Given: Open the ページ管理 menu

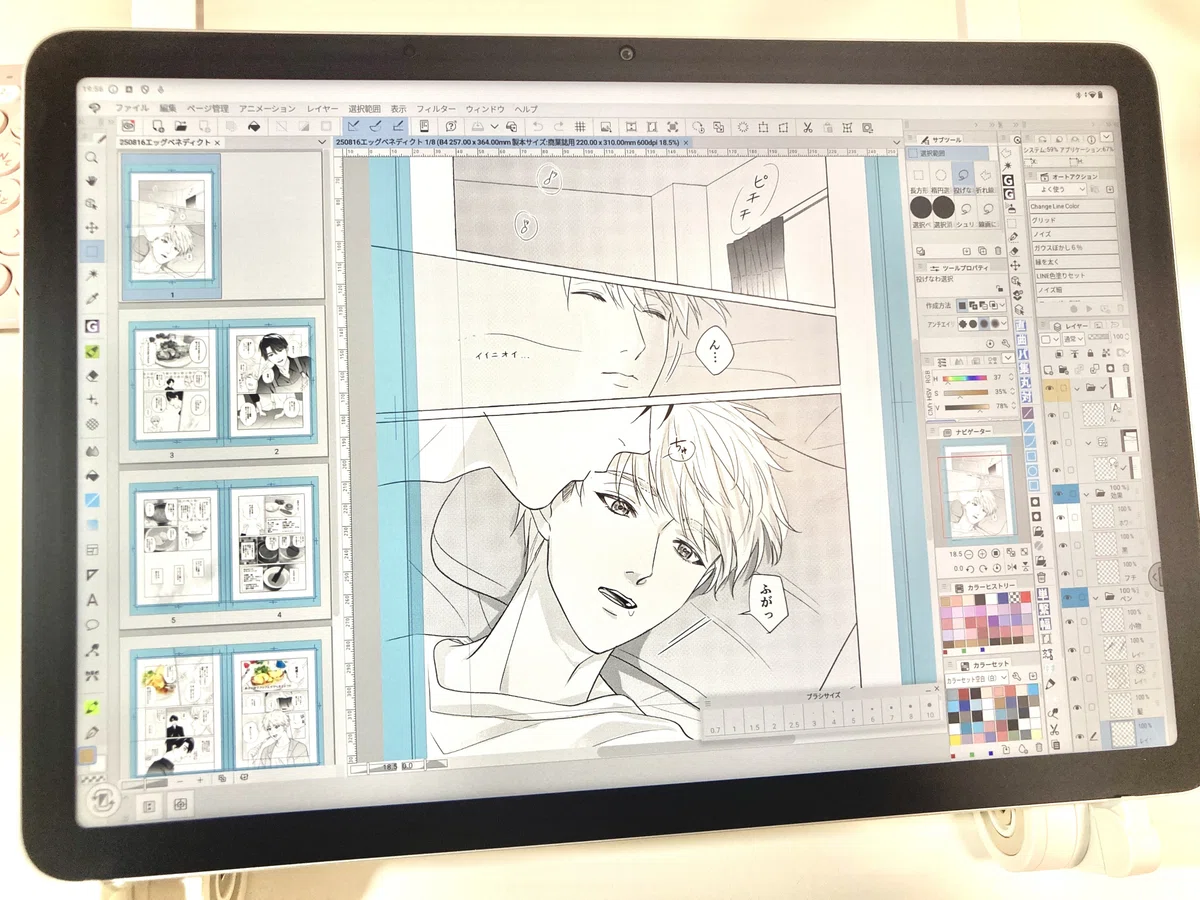Looking at the screenshot, I should 208,108.
